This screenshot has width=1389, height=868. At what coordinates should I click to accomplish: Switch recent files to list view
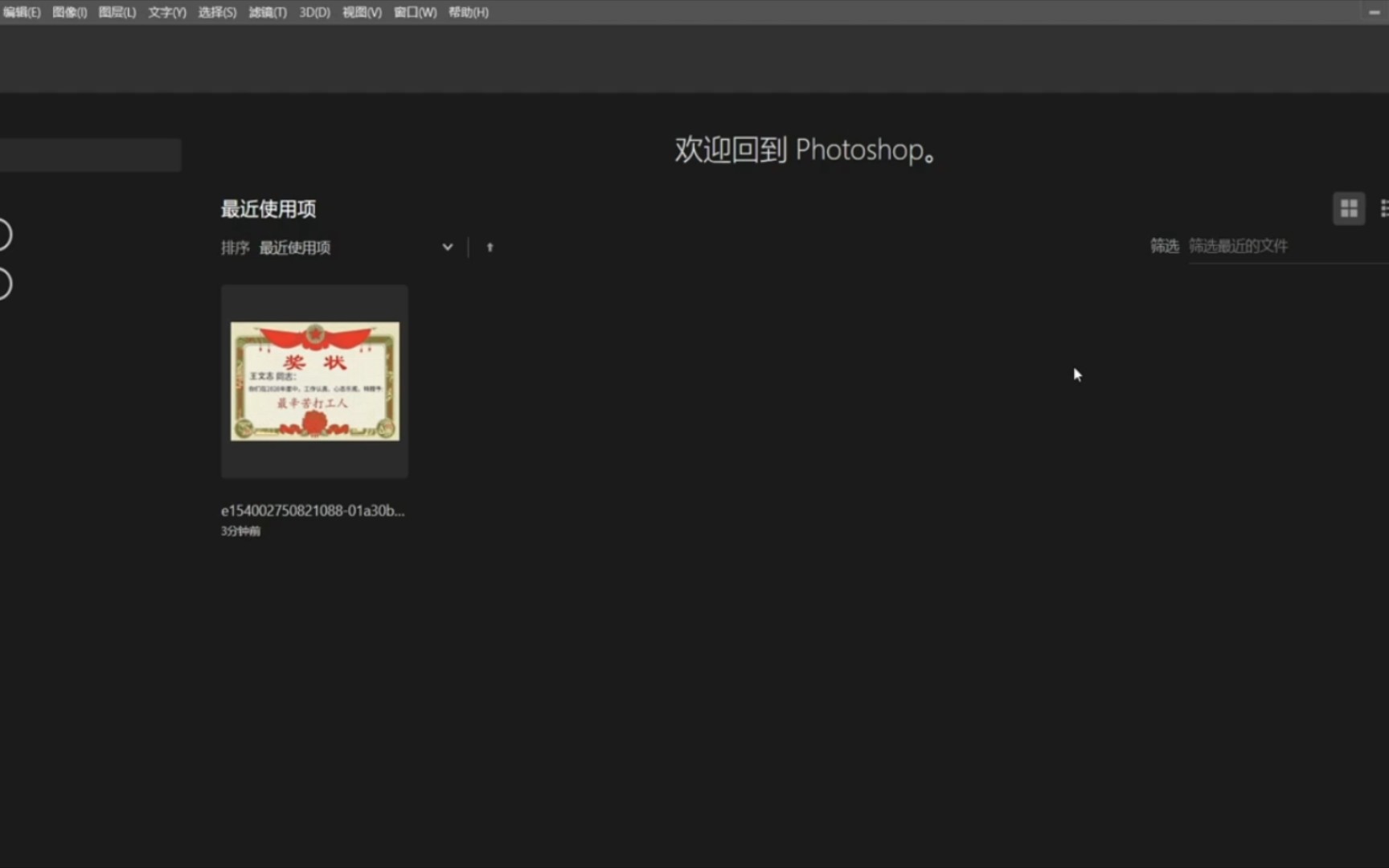coord(1385,208)
